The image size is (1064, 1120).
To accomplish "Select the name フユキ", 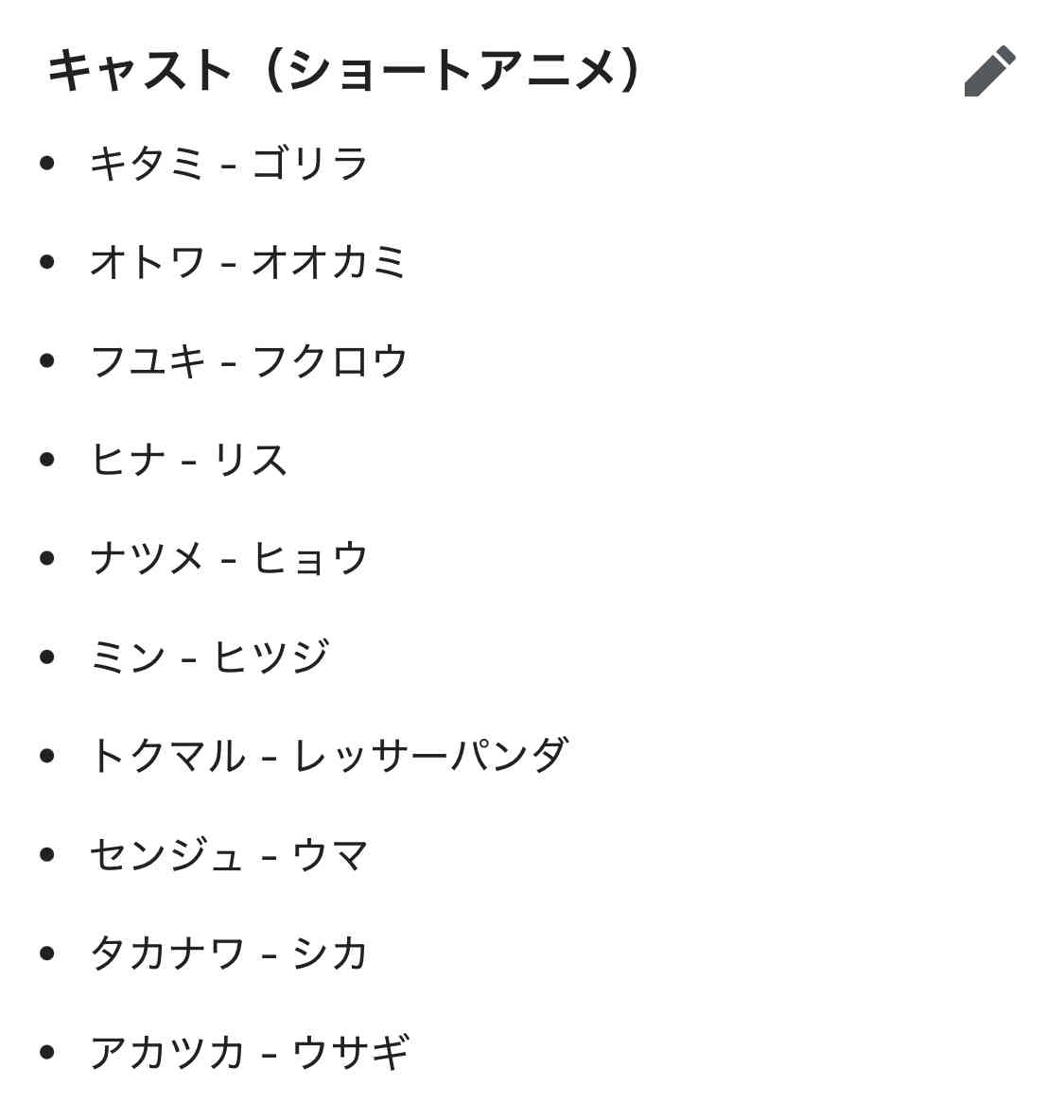I will click(148, 360).
